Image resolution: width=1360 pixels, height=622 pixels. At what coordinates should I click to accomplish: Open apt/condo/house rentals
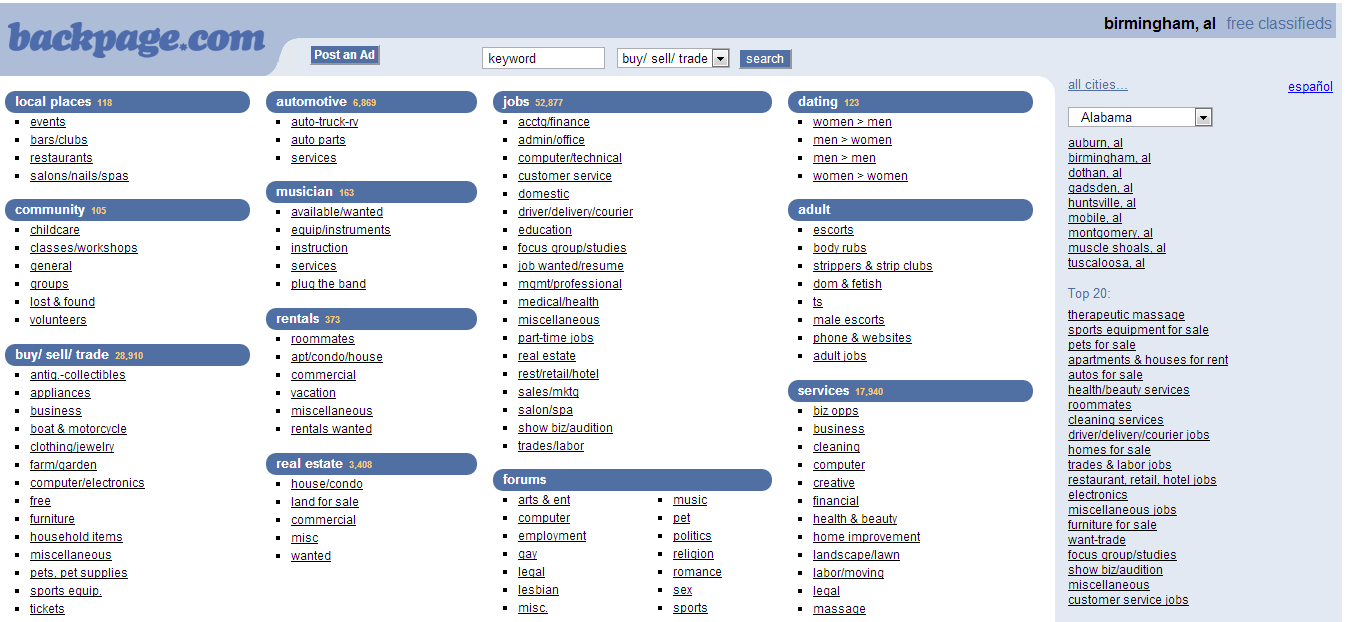click(x=337, y=357)
